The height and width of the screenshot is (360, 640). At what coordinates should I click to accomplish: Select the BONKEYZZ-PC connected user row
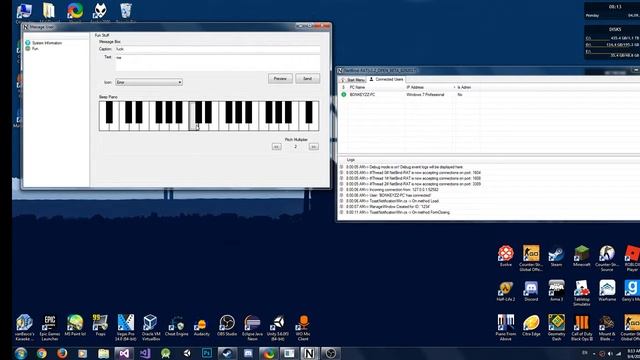coord(490,94)
